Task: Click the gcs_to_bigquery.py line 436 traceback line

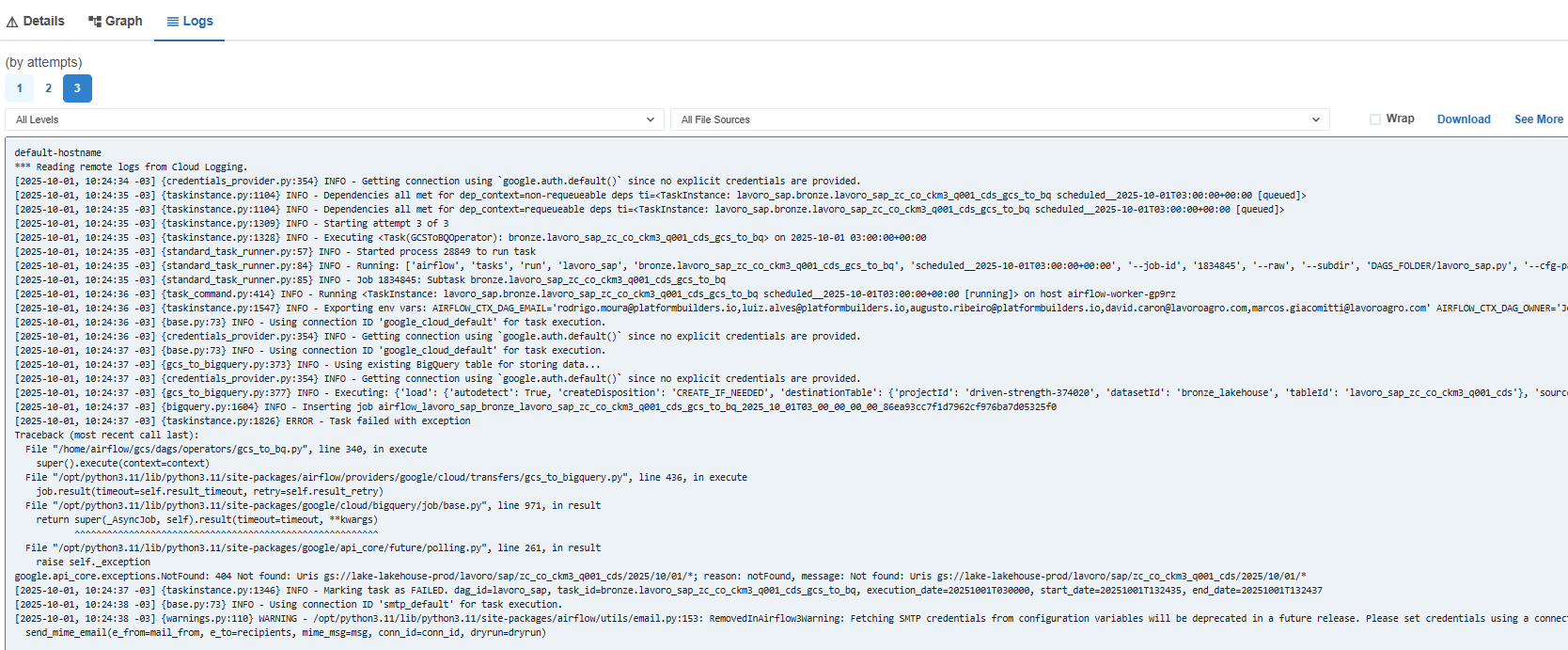Action: [386, 477]
